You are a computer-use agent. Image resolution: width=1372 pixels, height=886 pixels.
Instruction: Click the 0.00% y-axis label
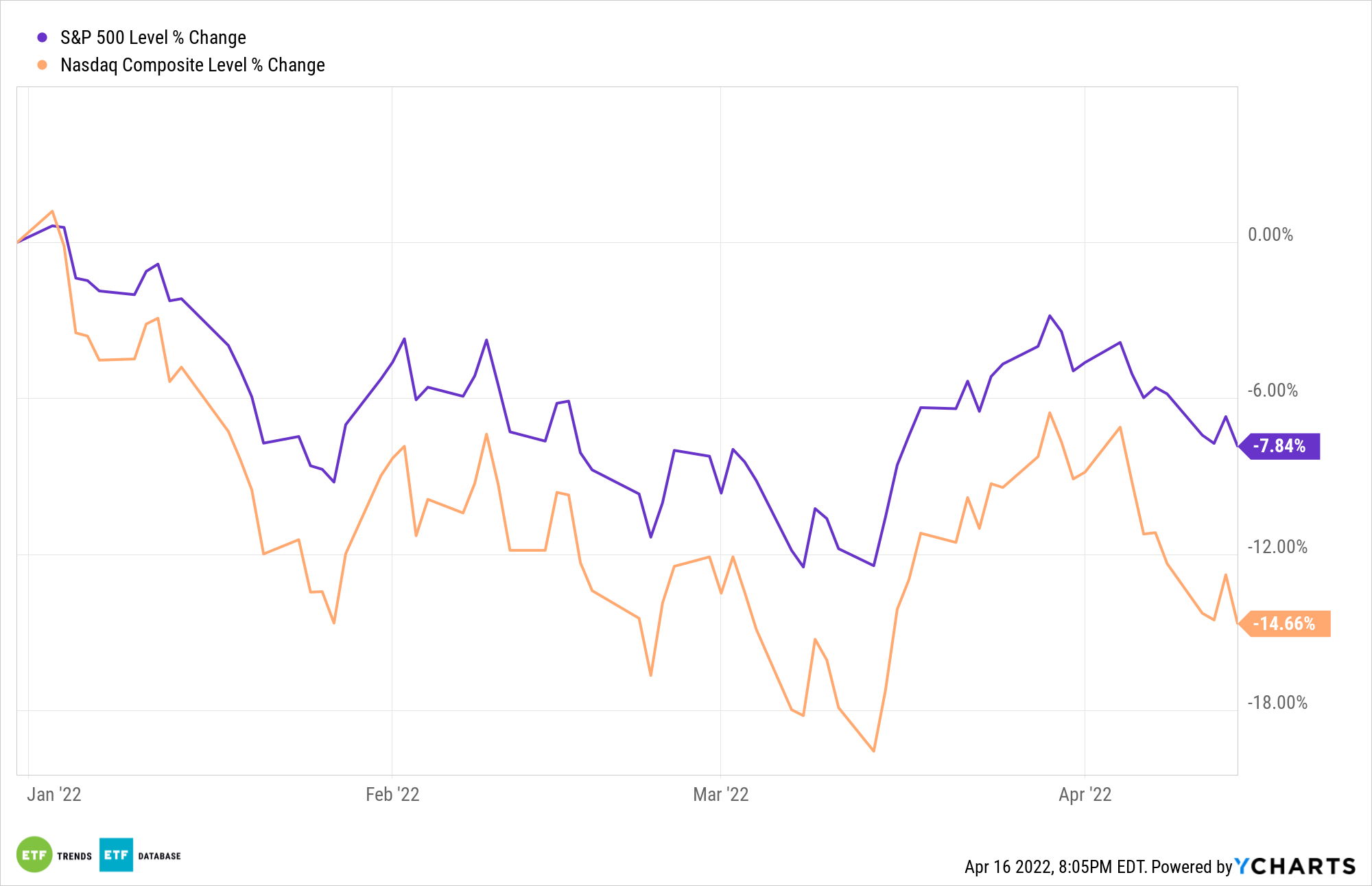tap(1270, 235)
